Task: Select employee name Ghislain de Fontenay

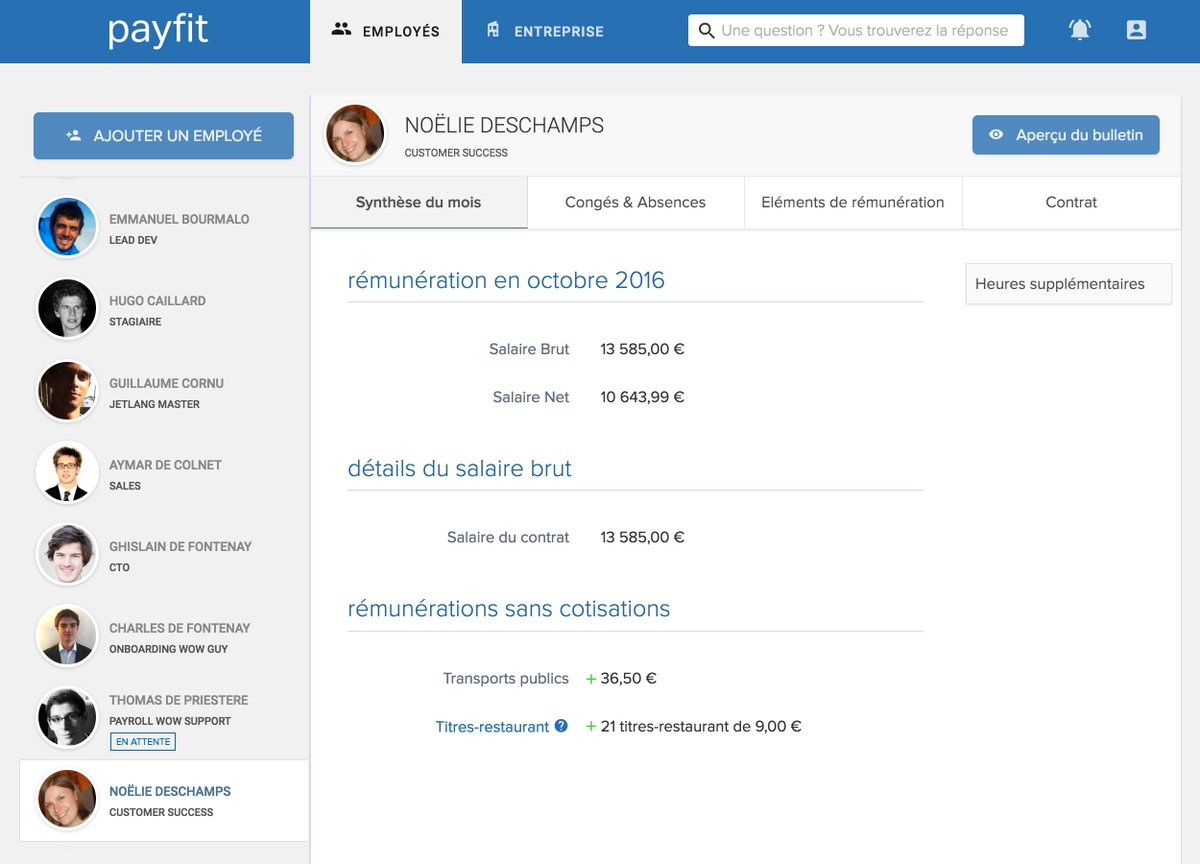Action: [180, 547]
